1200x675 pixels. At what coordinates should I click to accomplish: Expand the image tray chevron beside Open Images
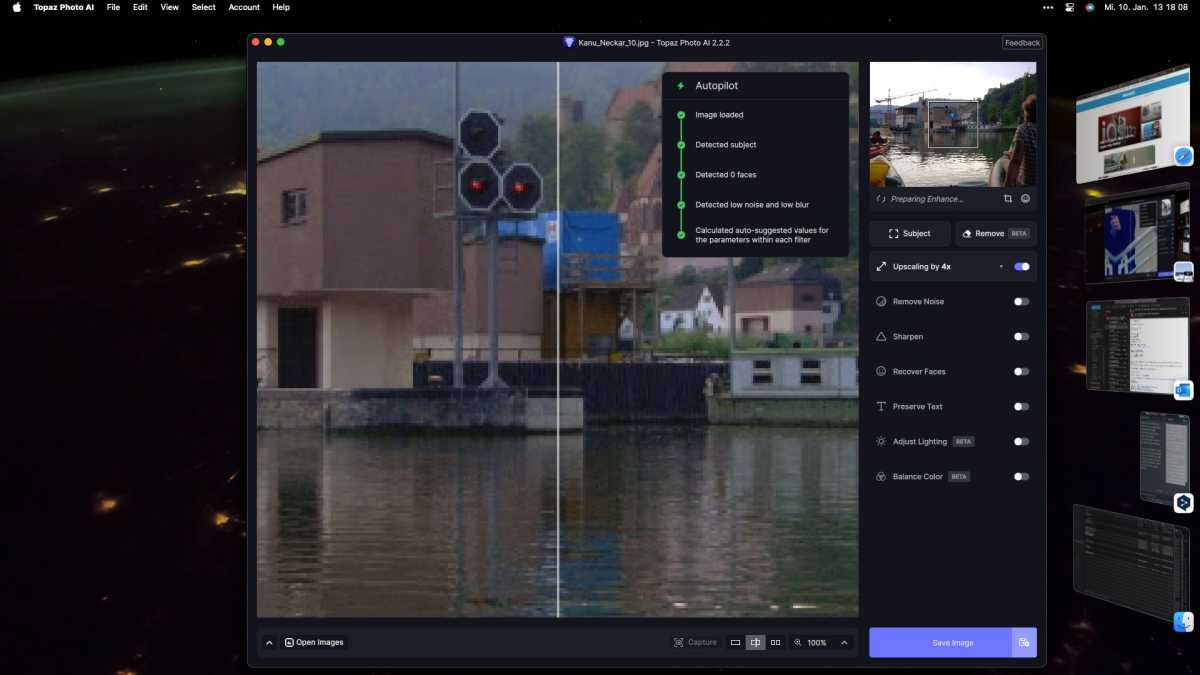point(269,642)
